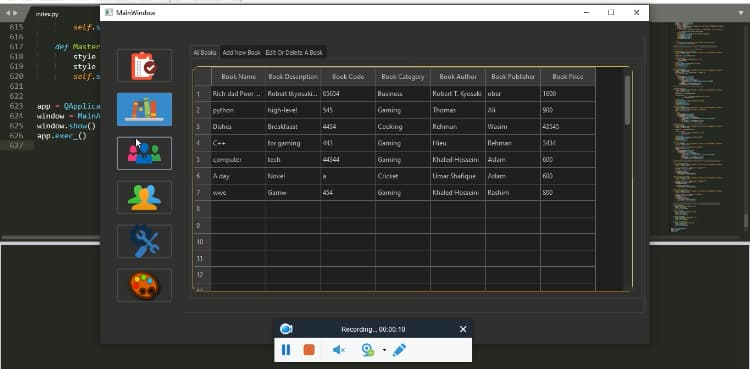Click the Book Category column header
Screen dimensions: 750x369
pyautogui.click(x=403, y=77)
